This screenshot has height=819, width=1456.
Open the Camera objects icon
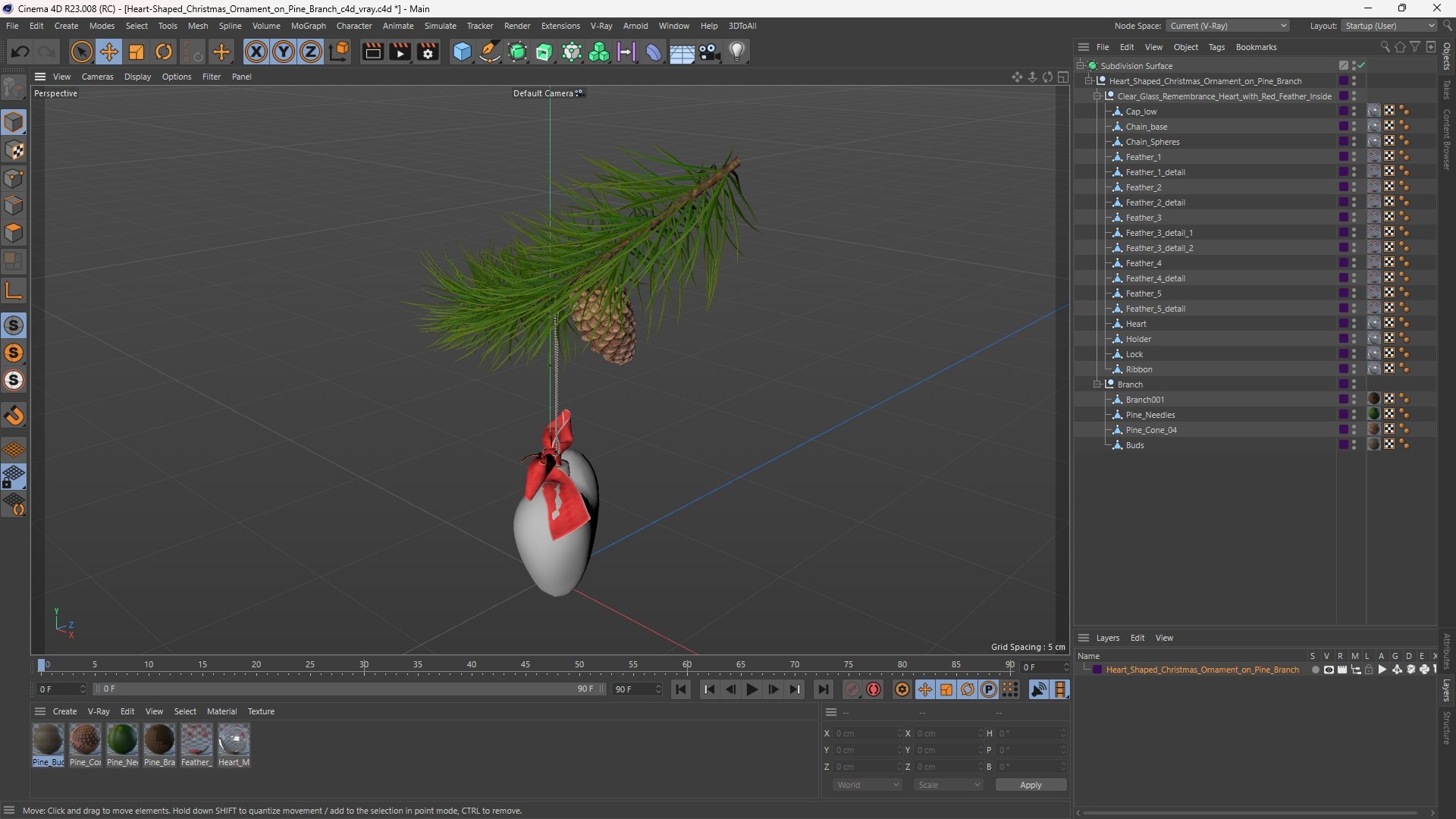(x=709, y=52)
